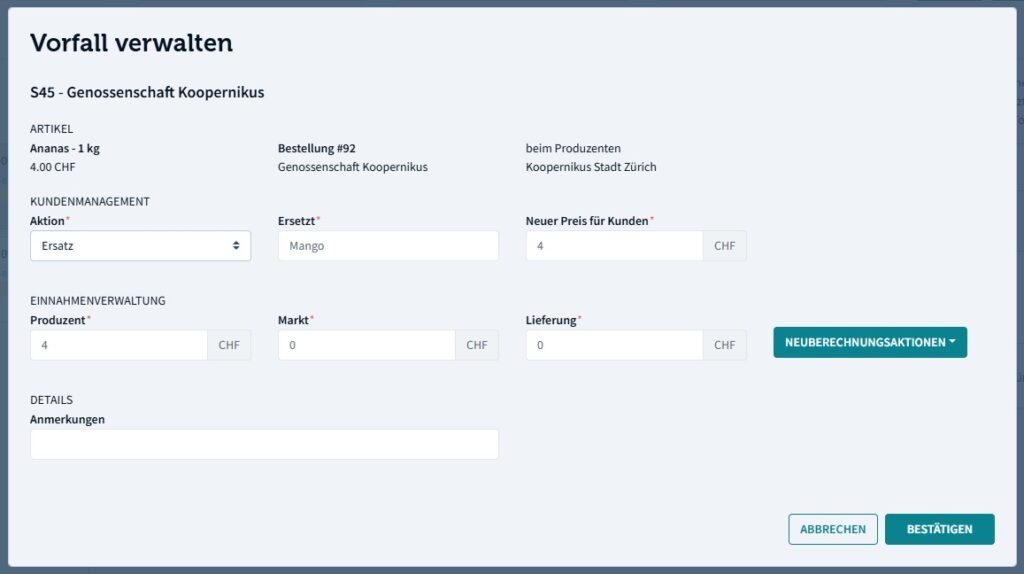The image size is (1024, 574).
Task: Open the Aktion dropdown showing Ersatz
Action: (x=140, y=246)
